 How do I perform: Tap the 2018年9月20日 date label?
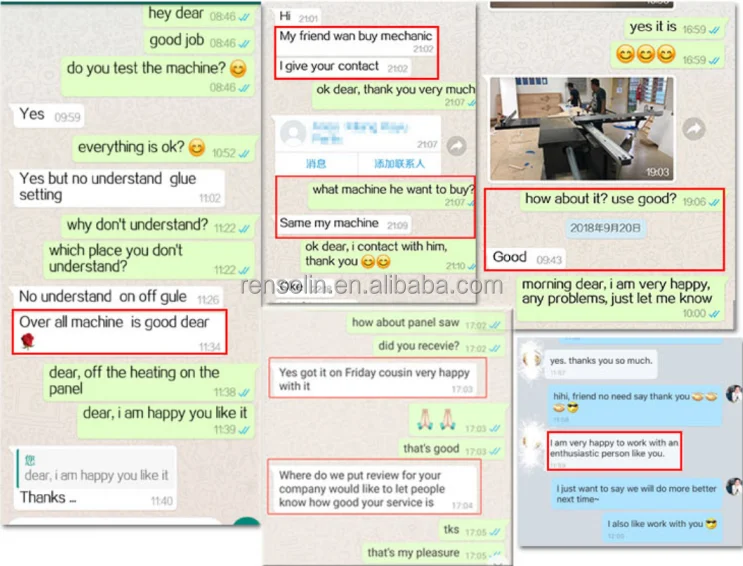605,228
